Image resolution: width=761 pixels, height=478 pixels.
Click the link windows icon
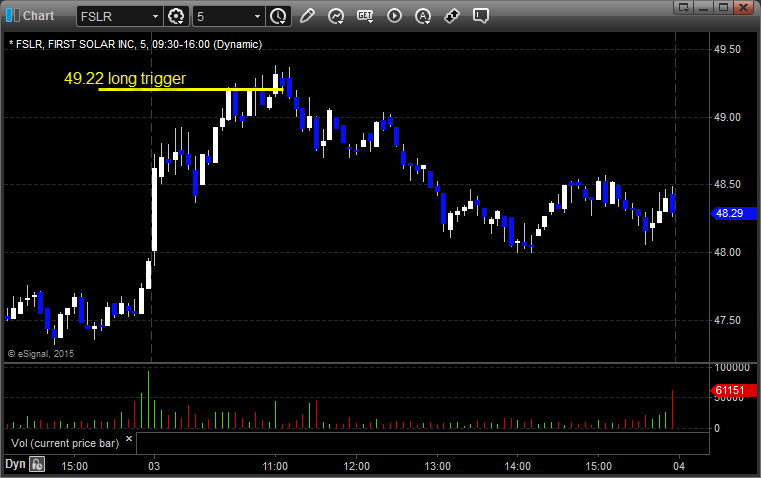(x=452, y=16)
